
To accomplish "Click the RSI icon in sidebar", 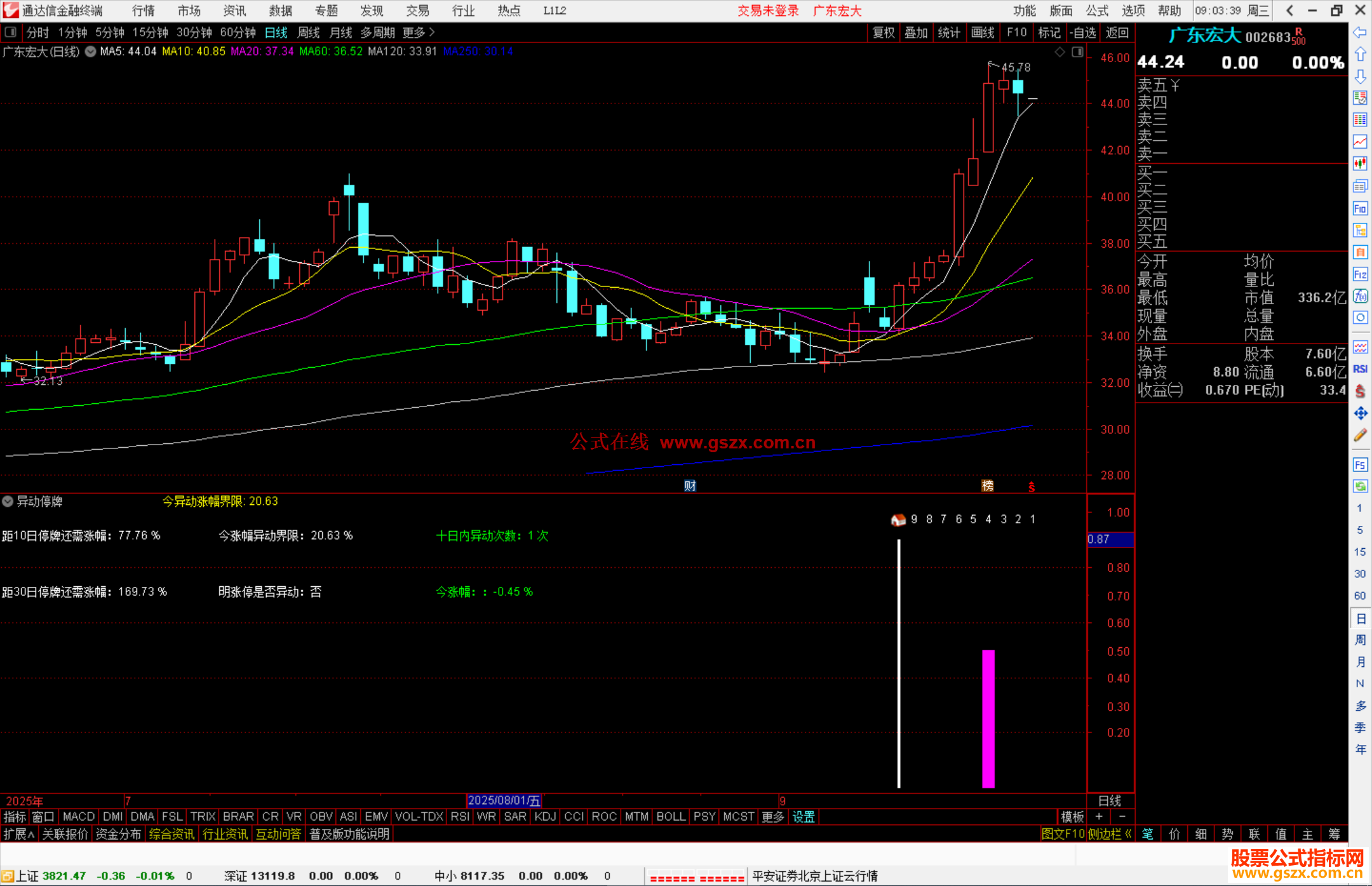I will tap(1360, 369).
